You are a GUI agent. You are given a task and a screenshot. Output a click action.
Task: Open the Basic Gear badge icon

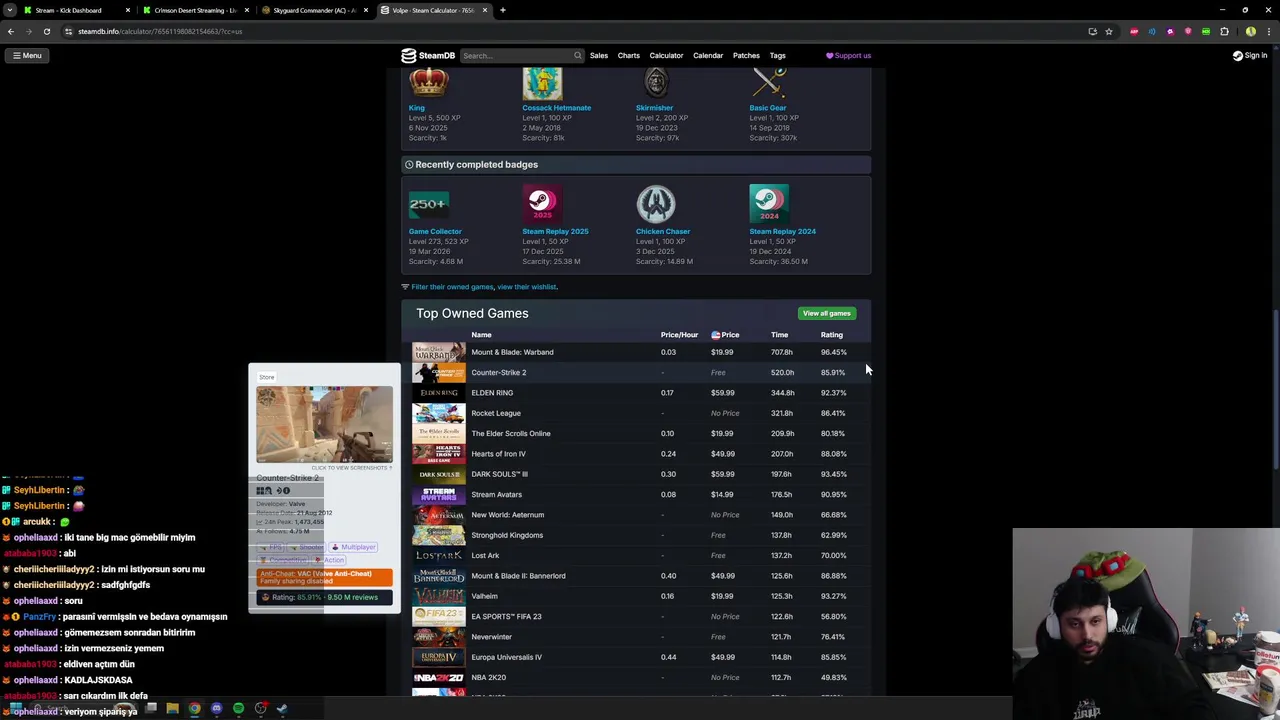tap(769, 83)
